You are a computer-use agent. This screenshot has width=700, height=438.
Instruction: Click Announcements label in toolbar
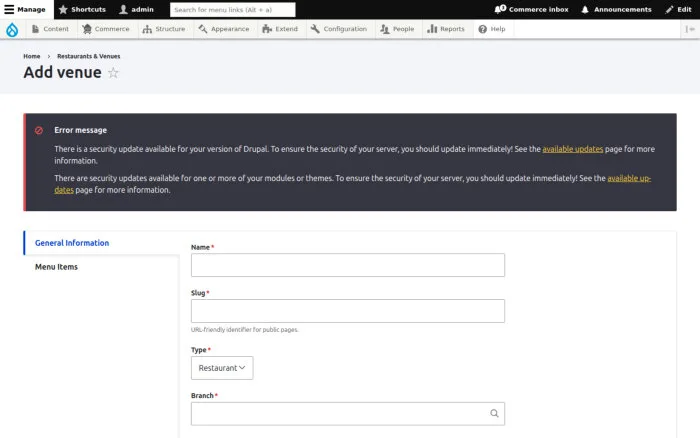[622, 9]
